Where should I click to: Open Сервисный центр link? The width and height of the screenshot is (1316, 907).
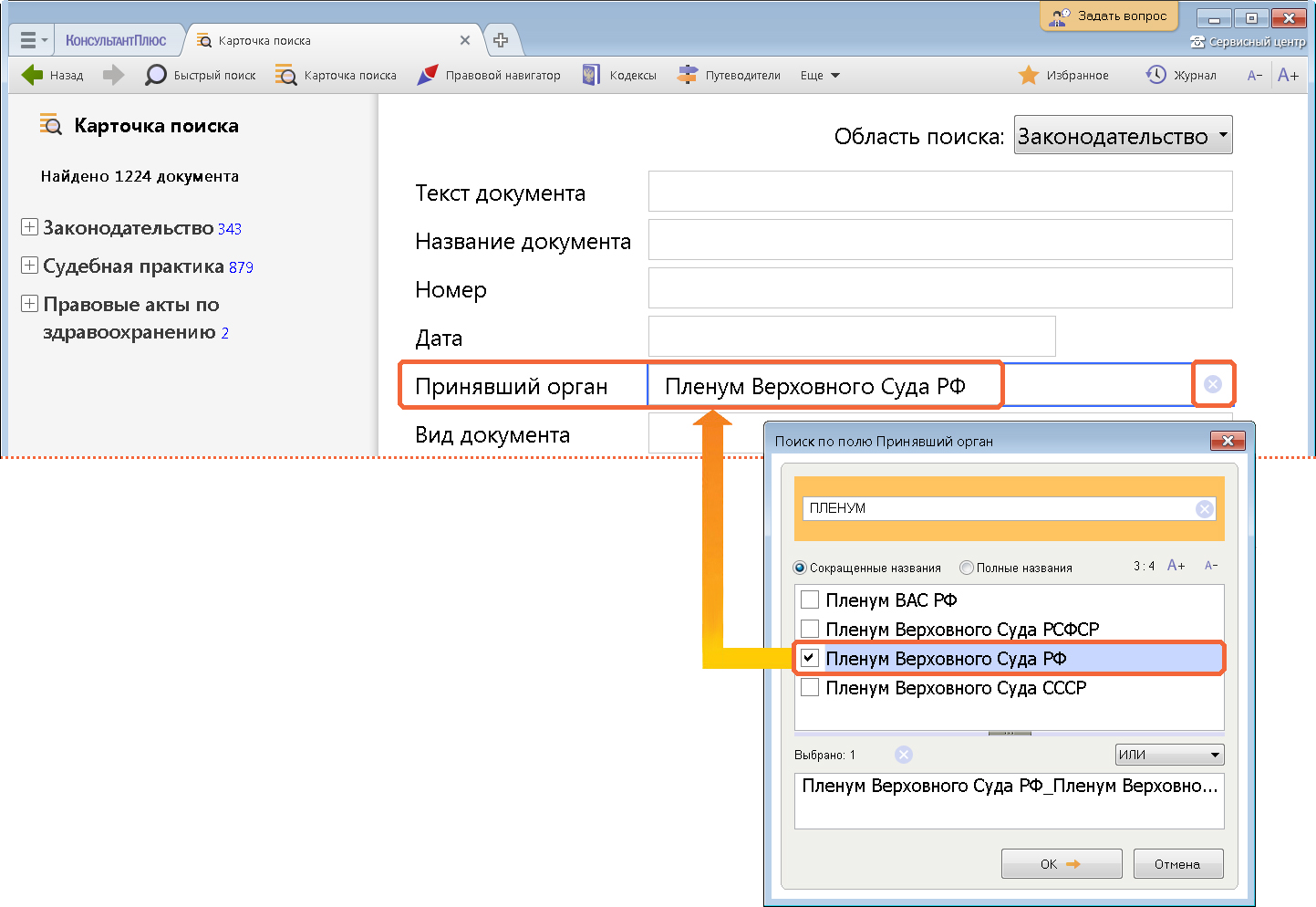click(1248, 42)
